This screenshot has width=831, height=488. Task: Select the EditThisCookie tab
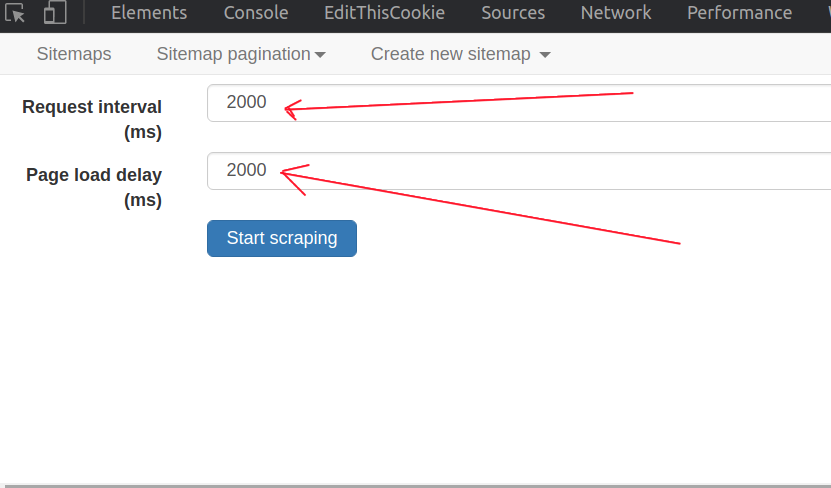(x=384, y=13)
